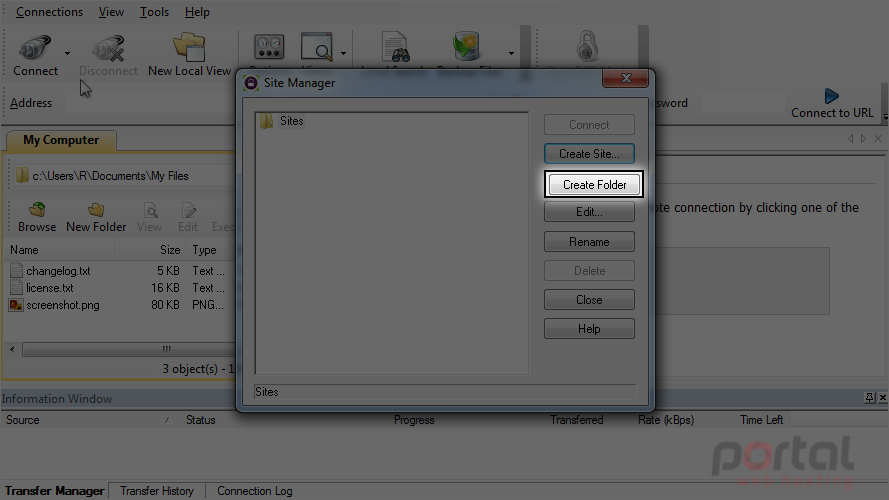Click the Rate (kBps) column header
The width and height of the screenshot is (889, 500).
pyautogui.click(x=666, y=420)
